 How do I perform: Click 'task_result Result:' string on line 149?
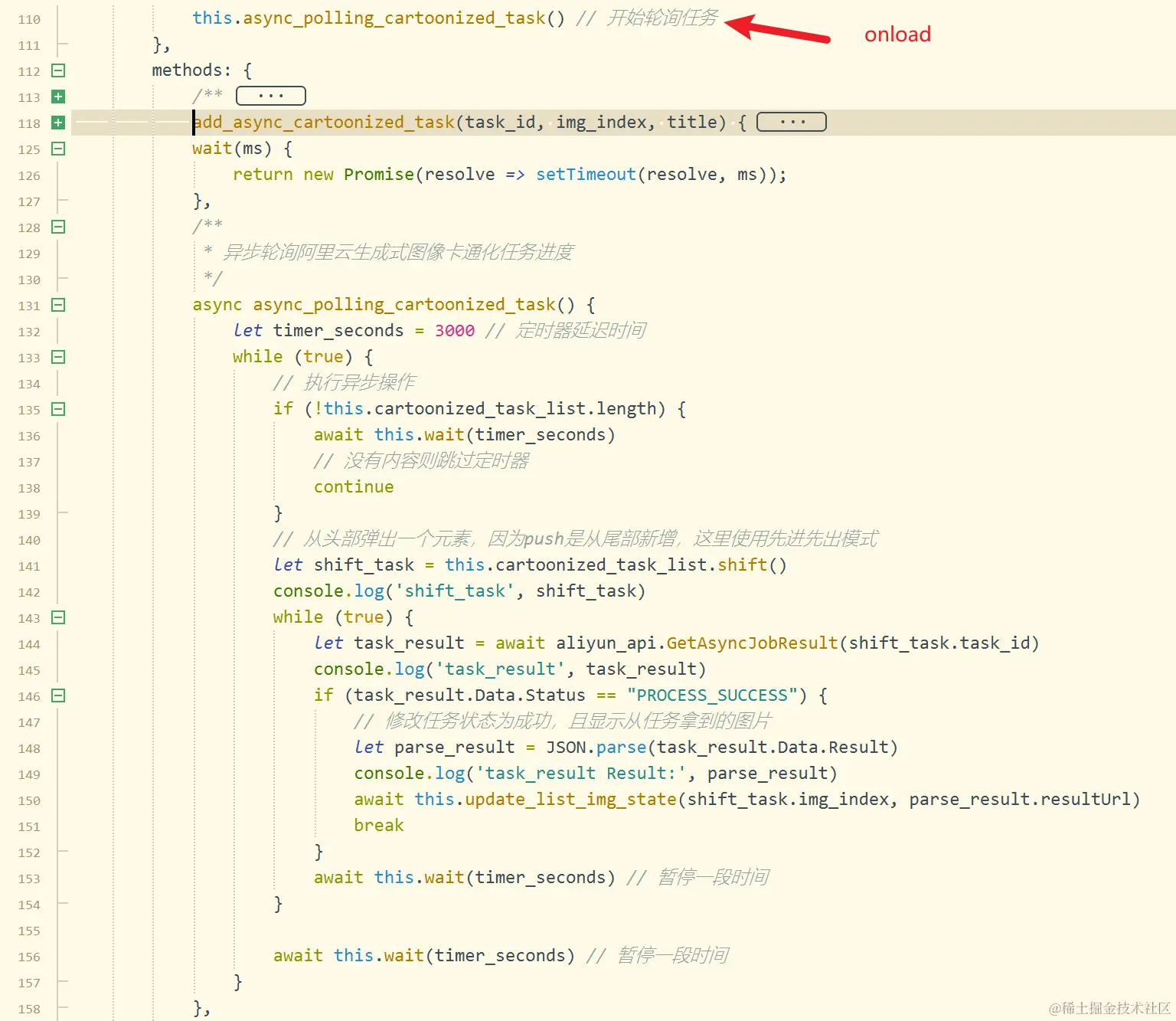pos(581,773)
